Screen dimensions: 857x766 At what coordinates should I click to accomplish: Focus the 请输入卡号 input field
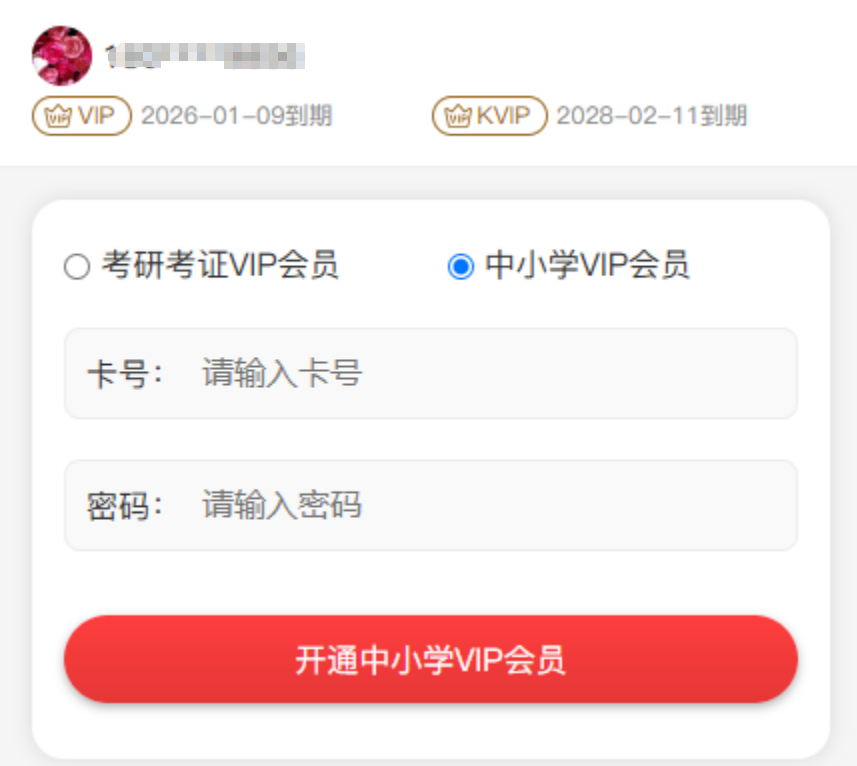[431, 374]
